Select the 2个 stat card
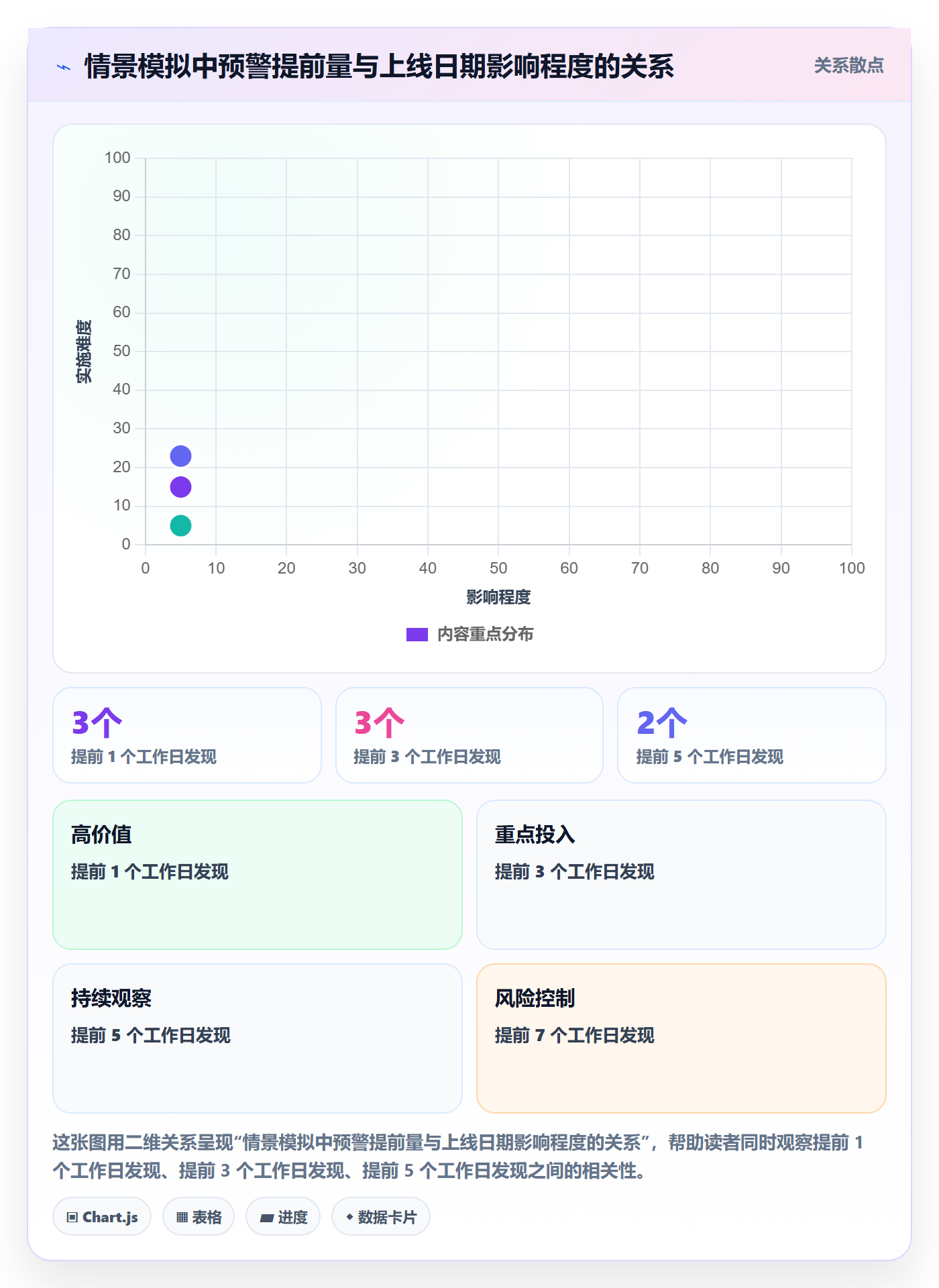Viewport: 939px width, 1288px height. [x=752, y=735]
